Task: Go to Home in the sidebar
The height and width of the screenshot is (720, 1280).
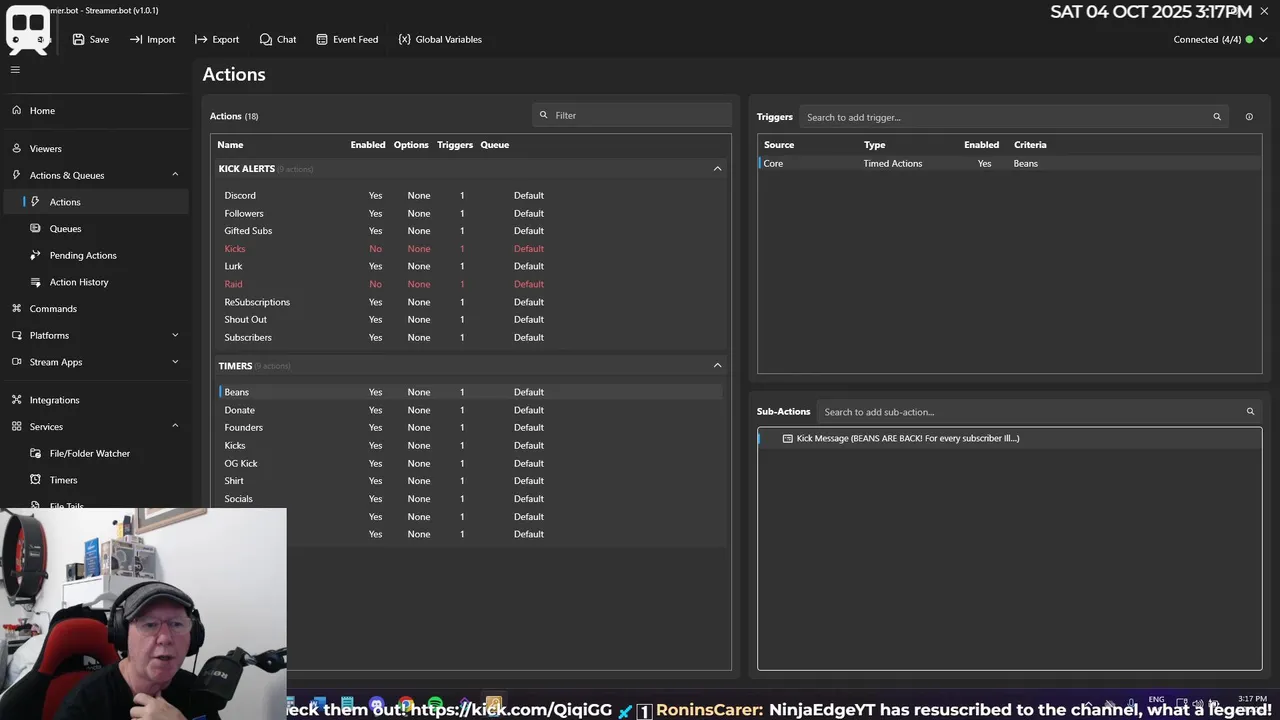Action: pyautogui.click(x=94, y=110)
